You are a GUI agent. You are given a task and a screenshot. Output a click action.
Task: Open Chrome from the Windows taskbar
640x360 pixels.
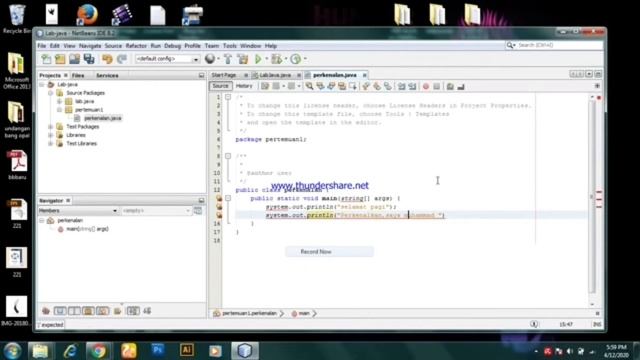tap(98, 351)
